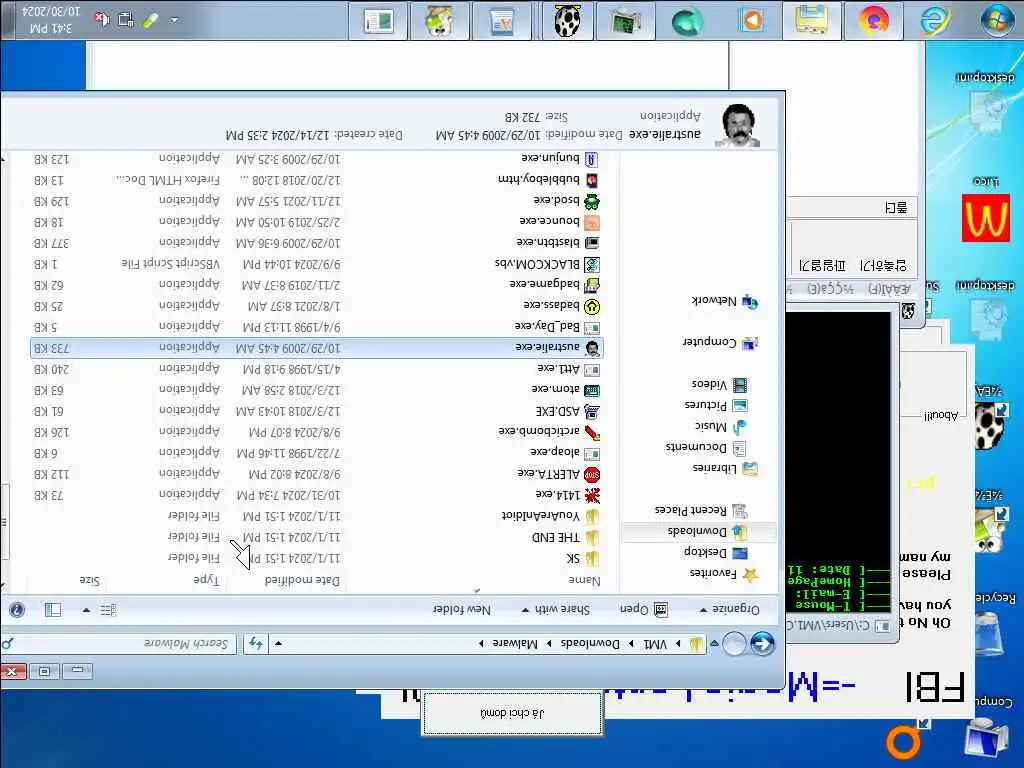Click the bounce.exe orange icon
This screenshot has width=1024, height=768.
click(x=592, y=222)
